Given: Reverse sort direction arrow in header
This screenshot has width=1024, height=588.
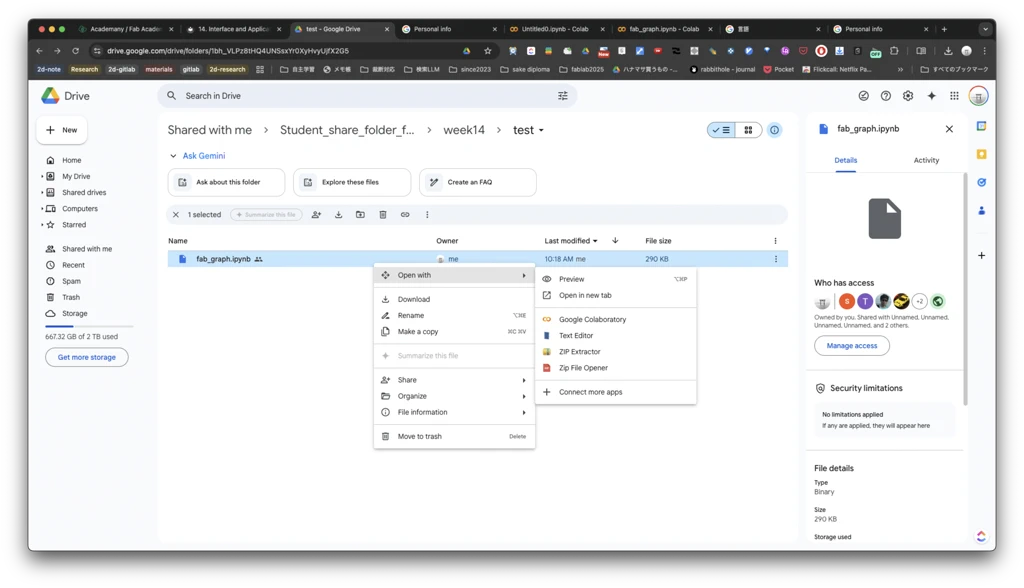Looking at the screenshot, I should (x=615, y=240).
